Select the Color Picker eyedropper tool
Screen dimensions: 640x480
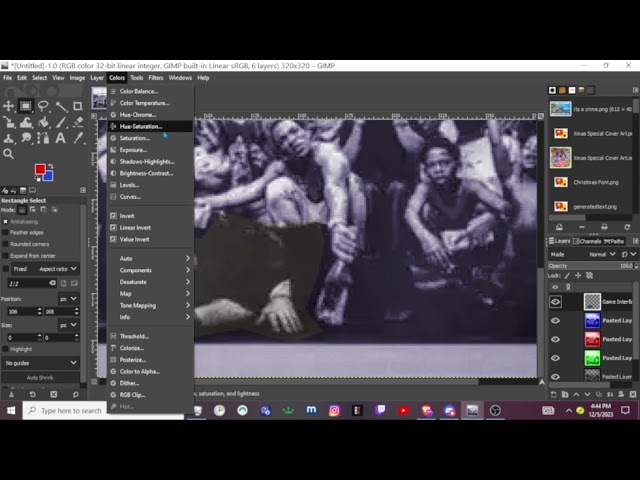coord(78,138)
